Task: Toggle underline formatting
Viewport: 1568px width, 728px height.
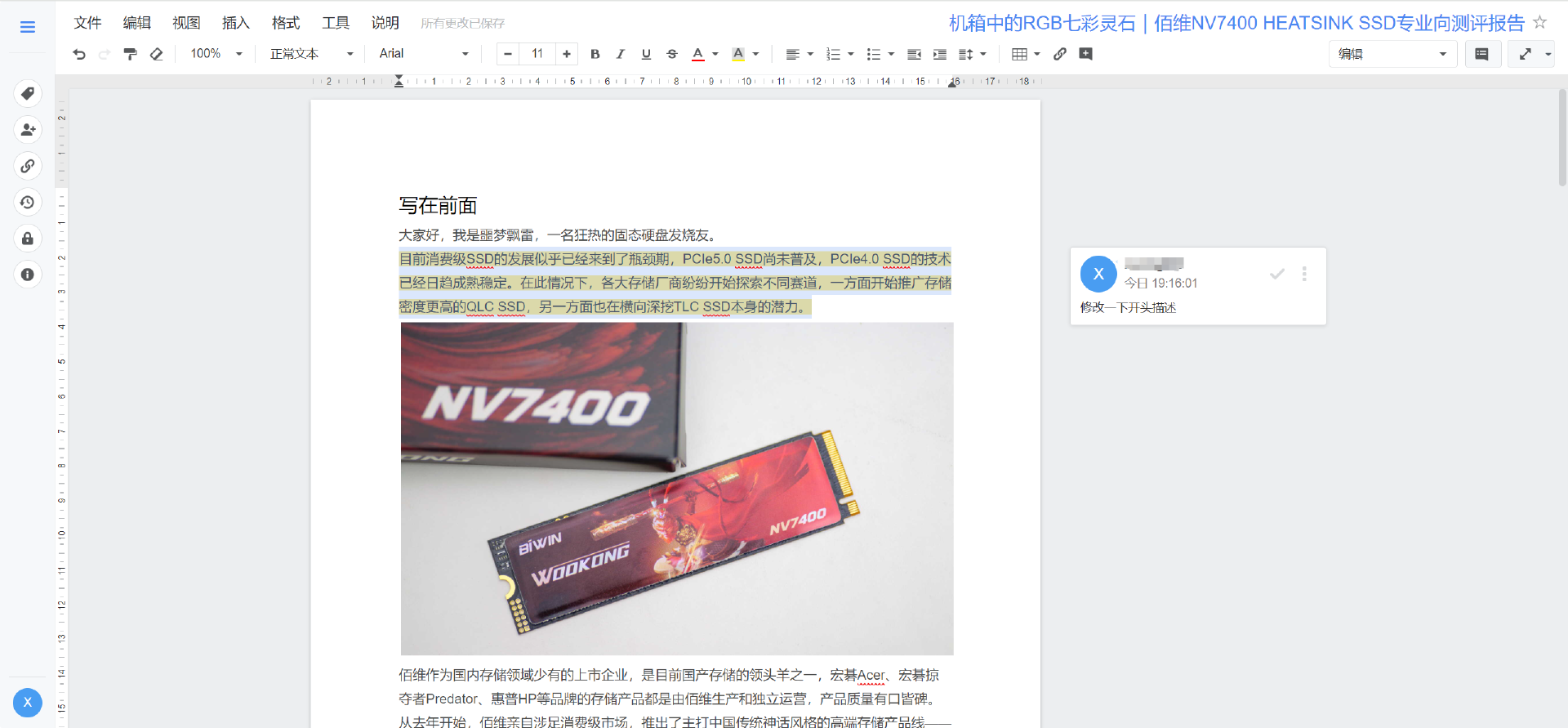Action: point(646,54)
